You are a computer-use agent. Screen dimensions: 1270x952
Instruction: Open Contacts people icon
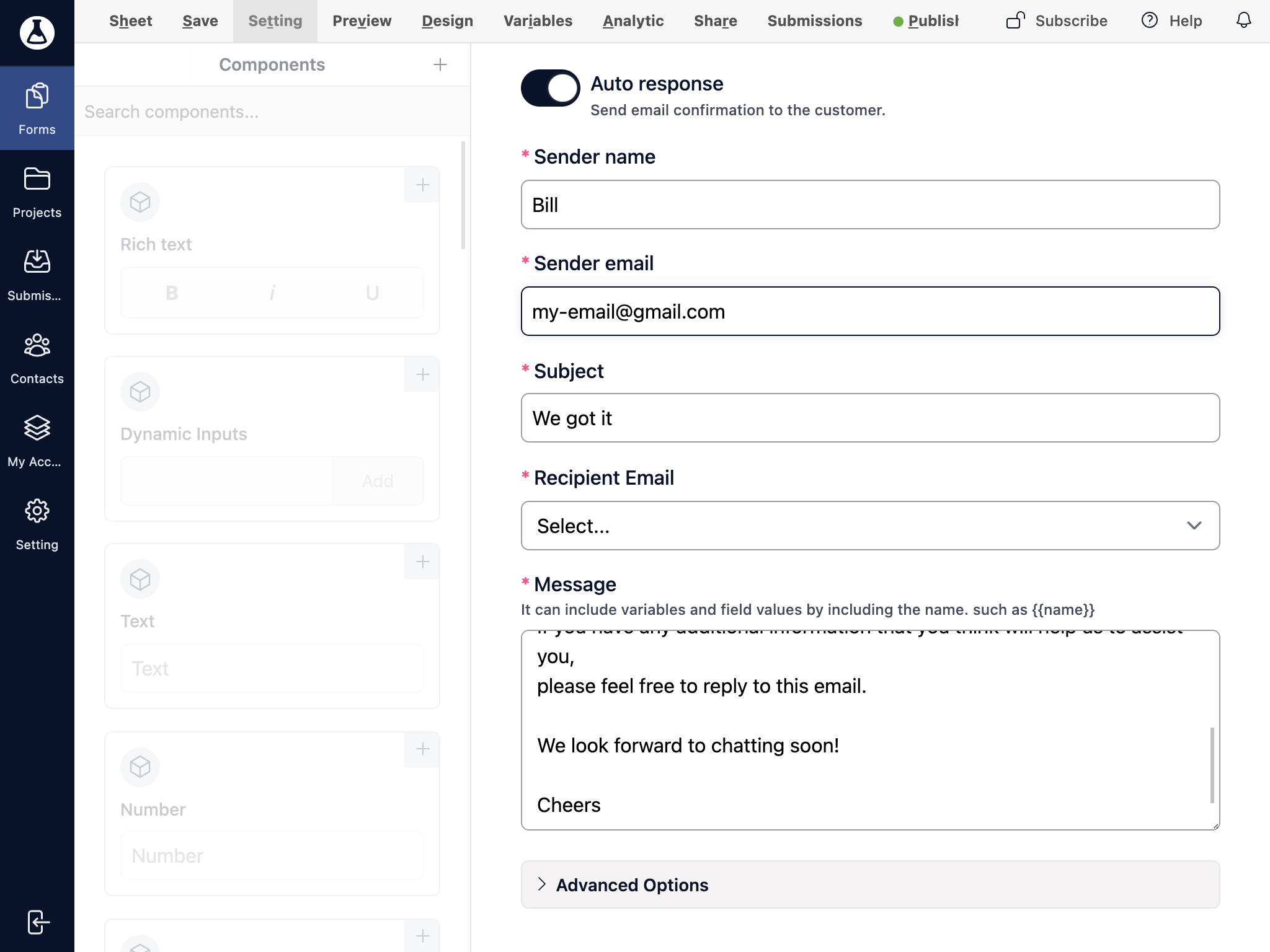pos(37,345)
